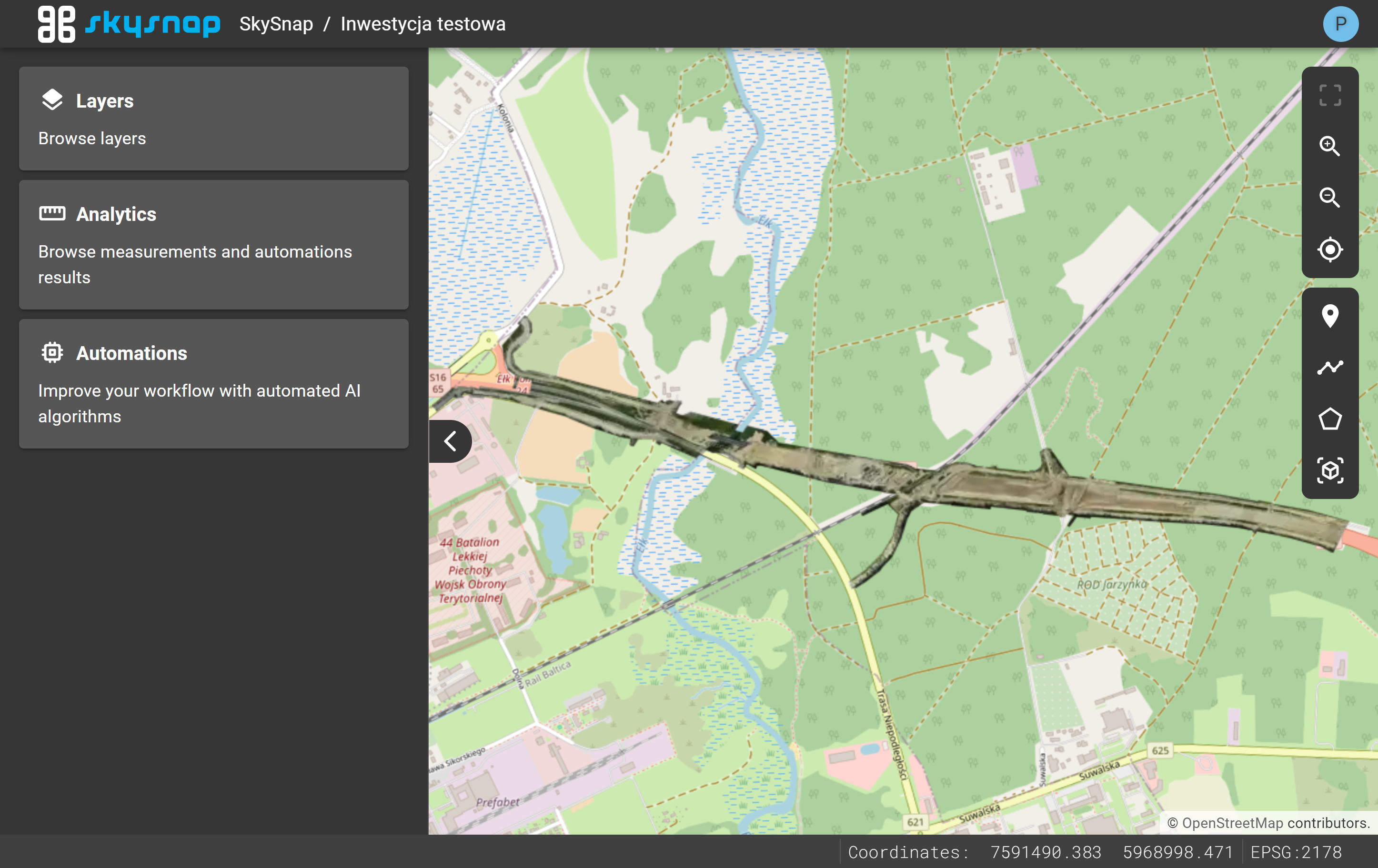Image resolution: width=1378 pixels, height=868 pixels.
Task: Zoom out of the map
Action: (1330, 198)
